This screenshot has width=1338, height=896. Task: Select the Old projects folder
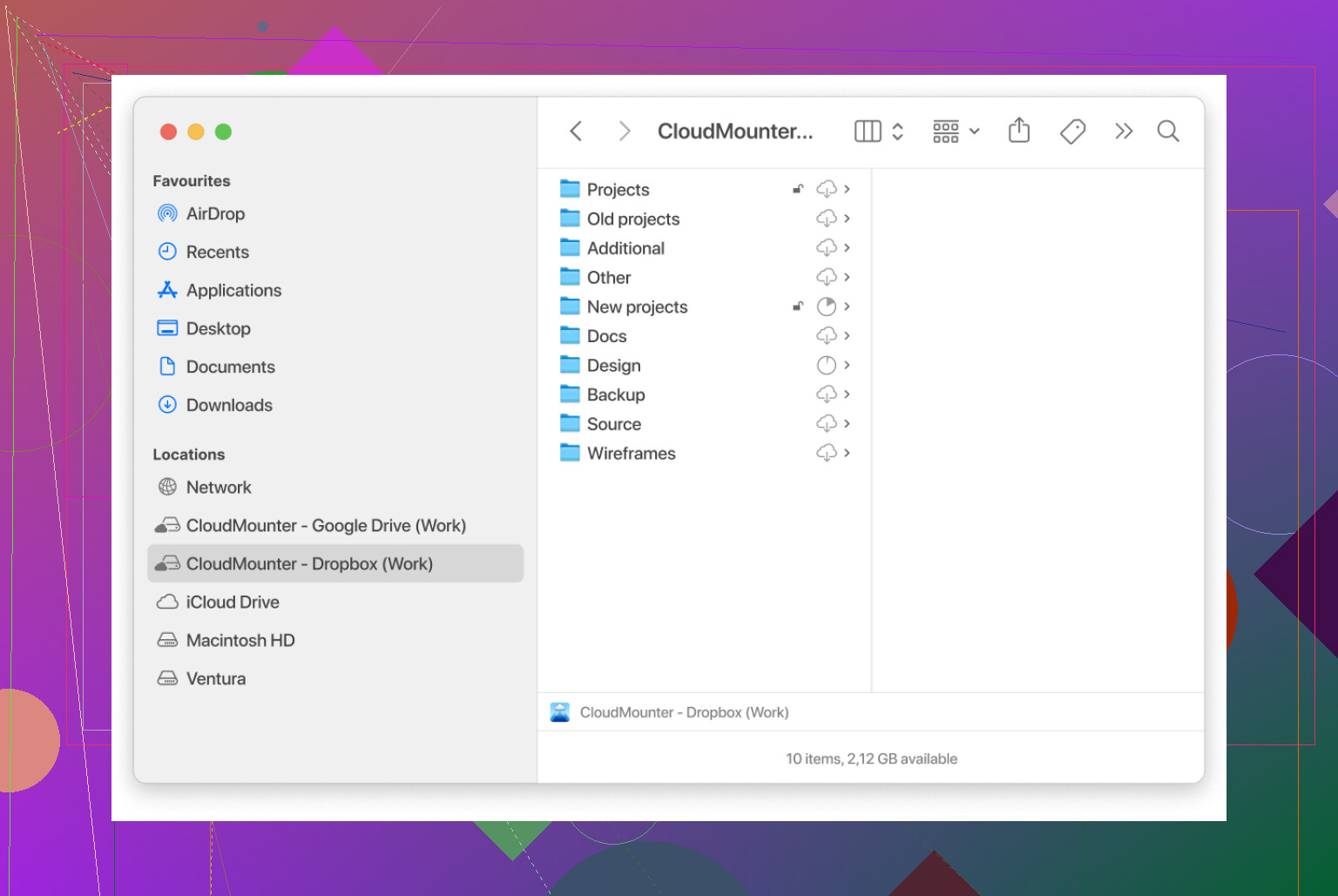(x=704, y=219)
